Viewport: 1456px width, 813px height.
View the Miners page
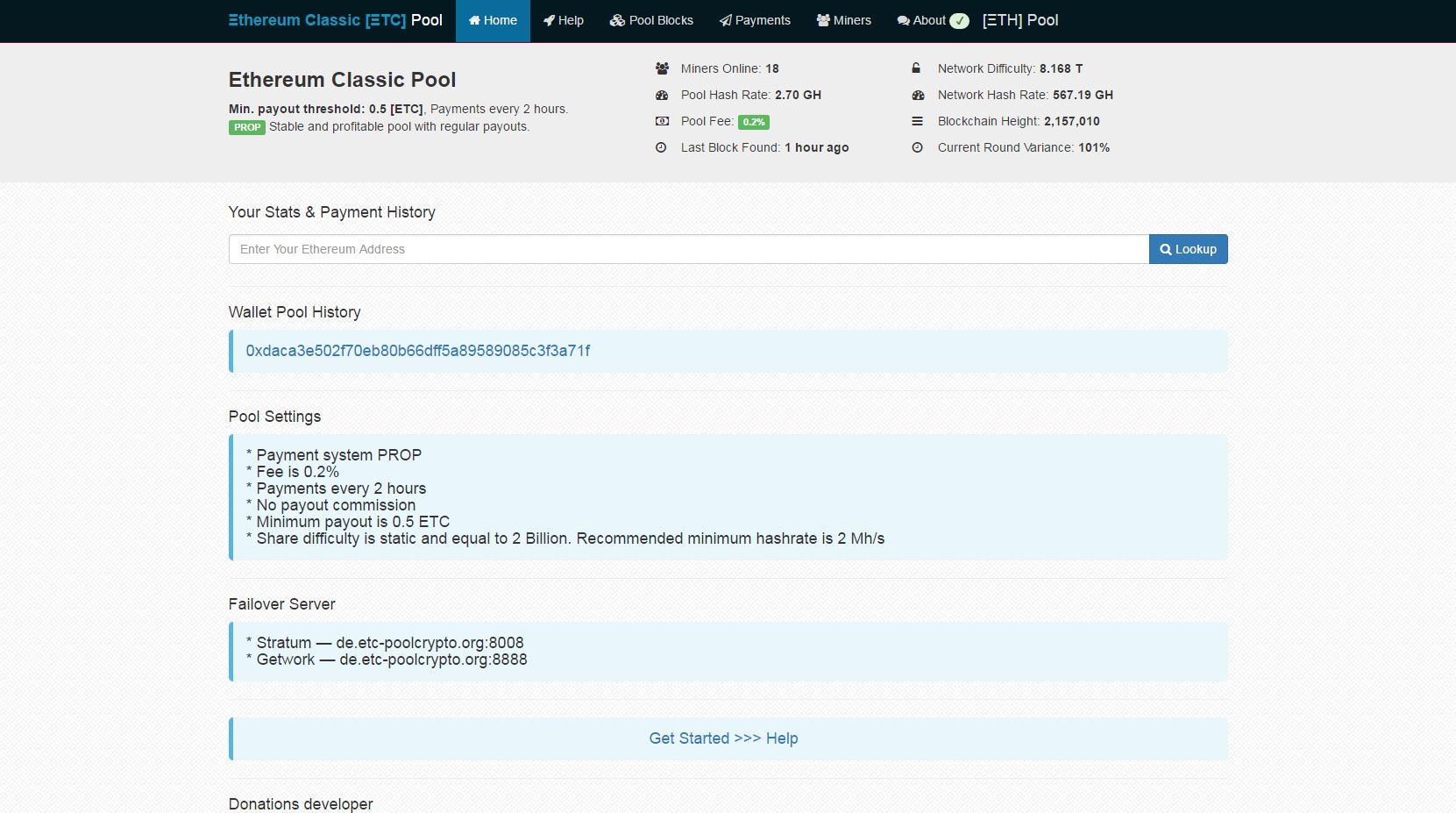point(843,20)
